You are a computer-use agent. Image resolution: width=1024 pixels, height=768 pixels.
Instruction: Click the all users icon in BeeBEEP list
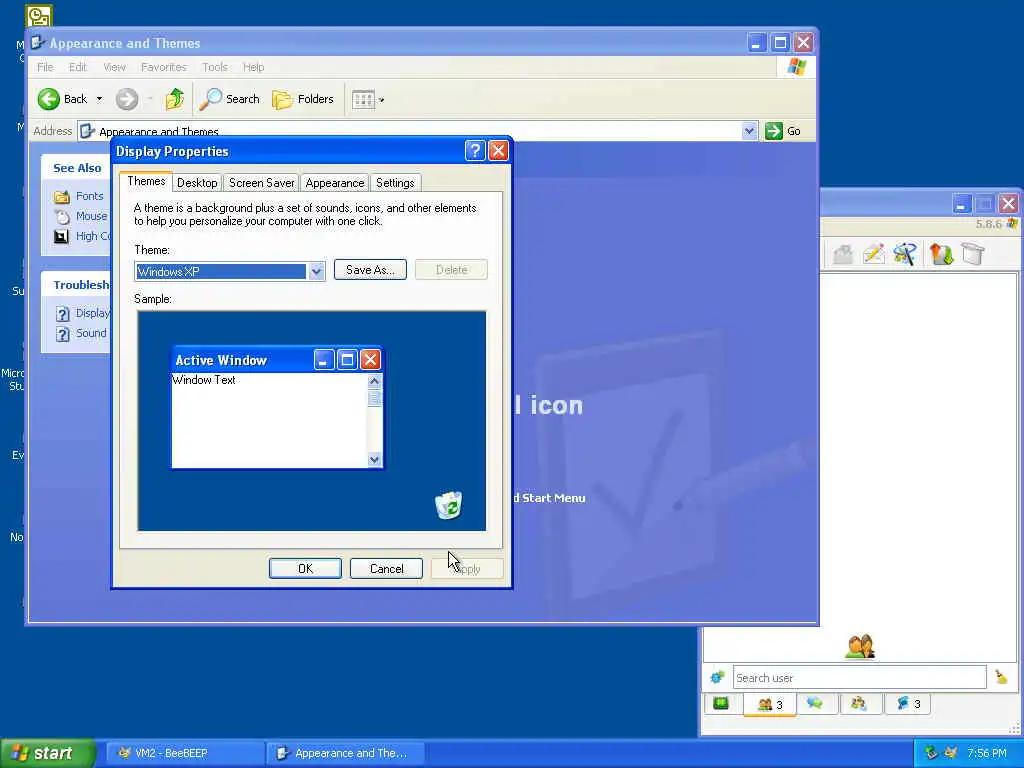click(860, 647)
